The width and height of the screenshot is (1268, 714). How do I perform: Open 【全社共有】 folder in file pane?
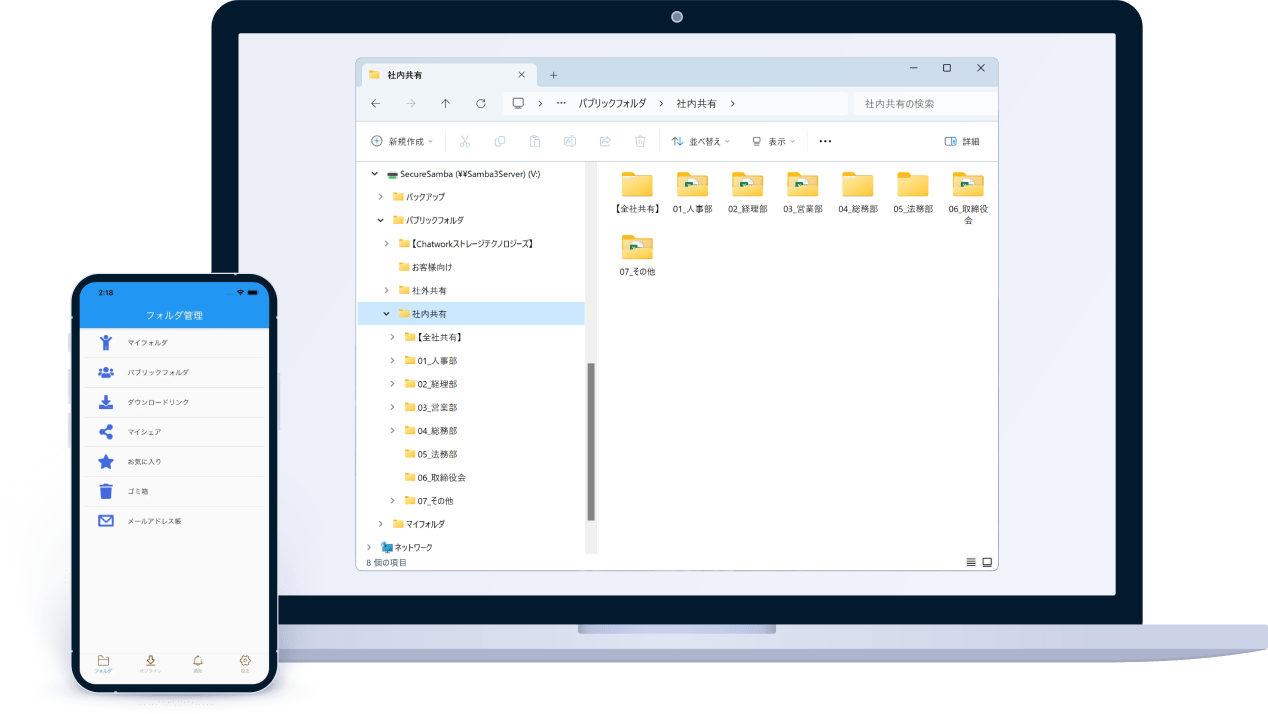coord(637,193)
